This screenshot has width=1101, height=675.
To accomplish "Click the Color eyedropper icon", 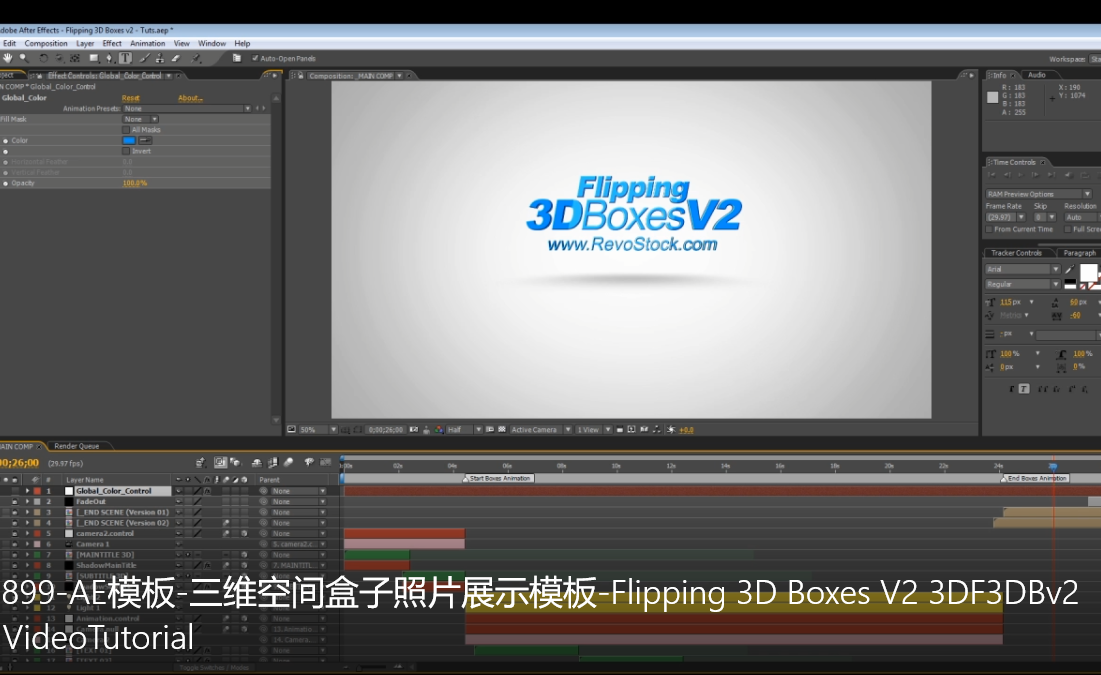I will [x=145, y=140].
